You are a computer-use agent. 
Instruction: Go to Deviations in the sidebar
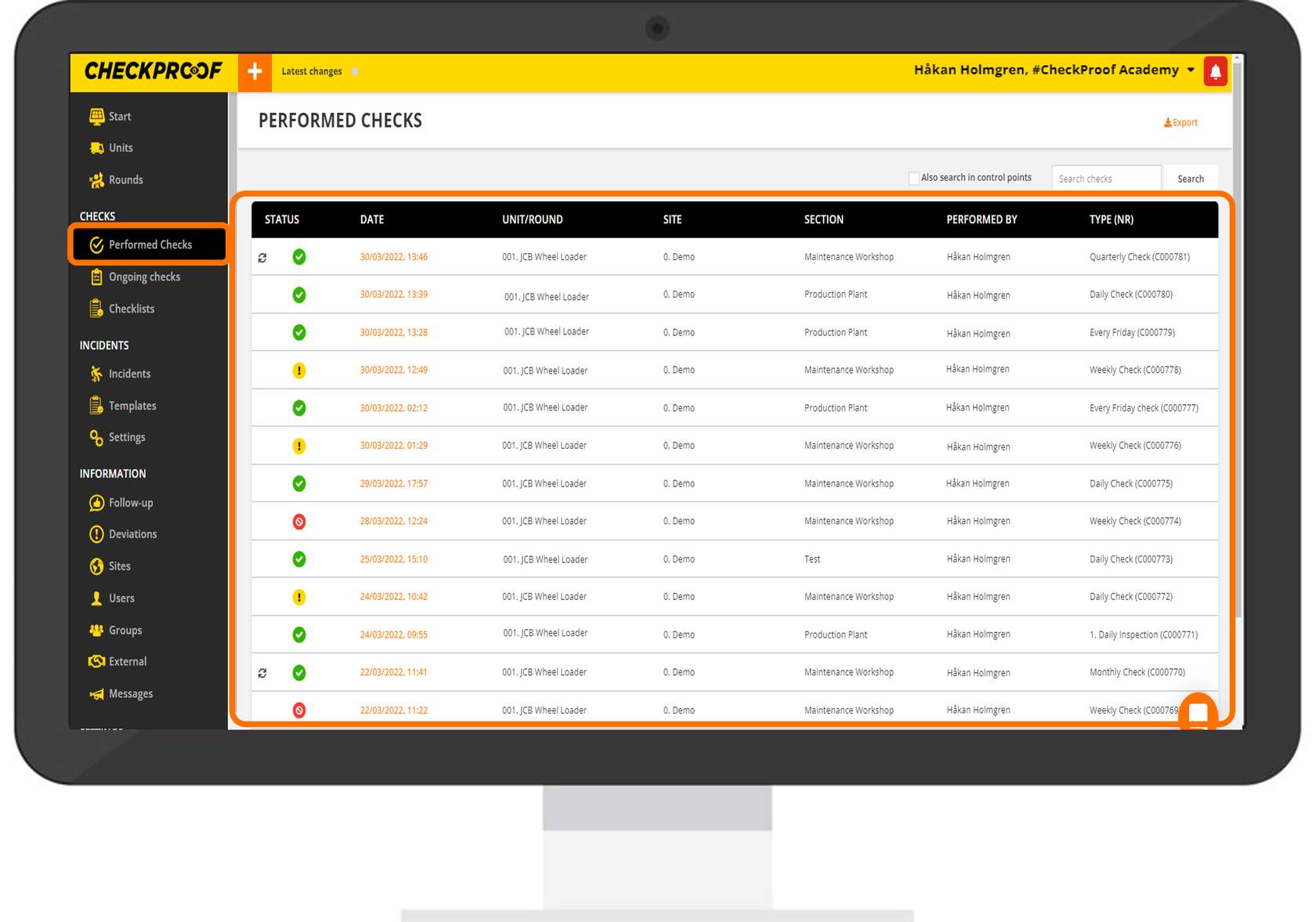132,534
